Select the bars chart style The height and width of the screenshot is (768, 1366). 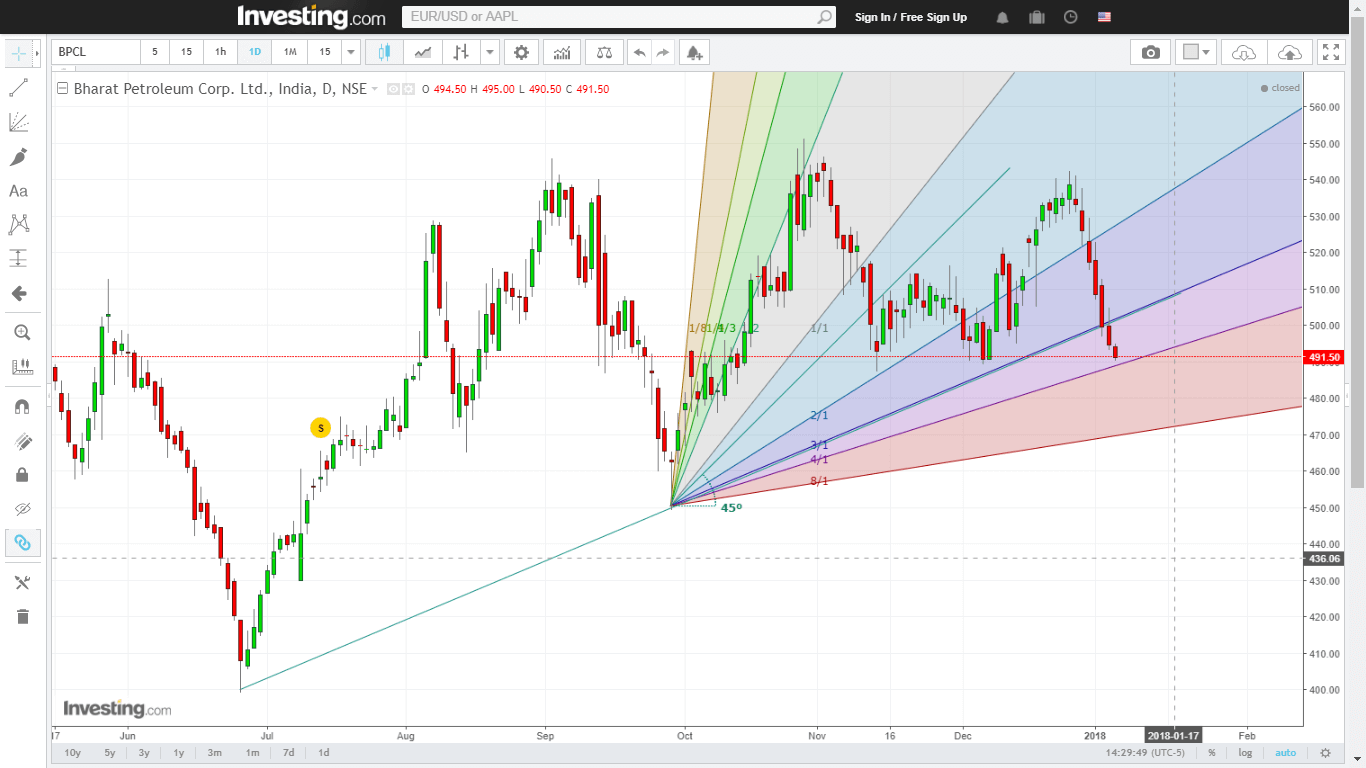click(461, 52)
